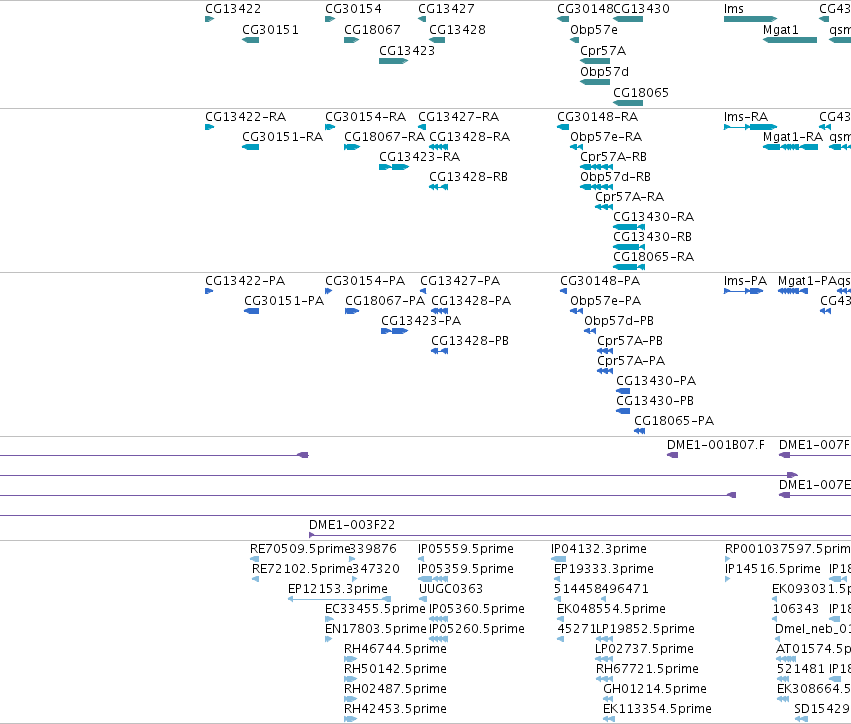Click transcript CG30154-RA

click(330, 127)
